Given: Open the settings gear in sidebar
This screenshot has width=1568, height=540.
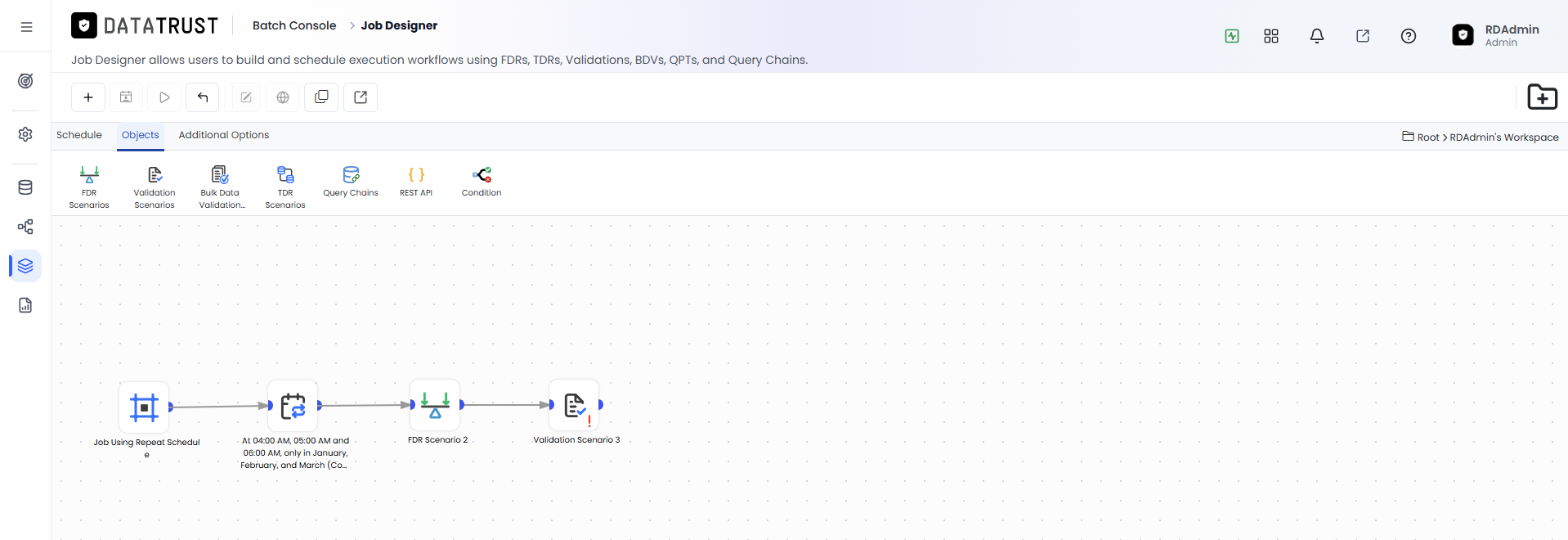Looking at the screenshot, I should [x=25, y=134].
